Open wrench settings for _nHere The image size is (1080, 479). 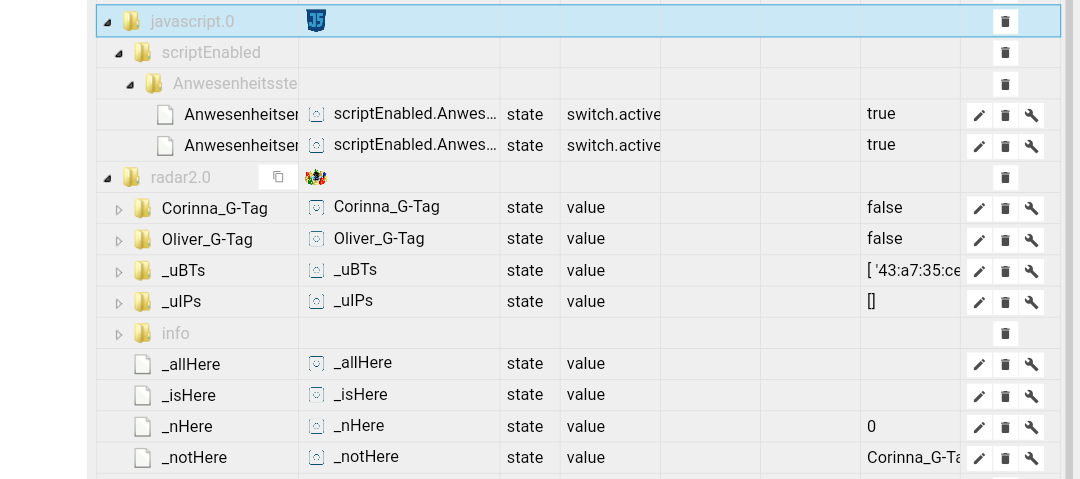[x=1031, y=427]
